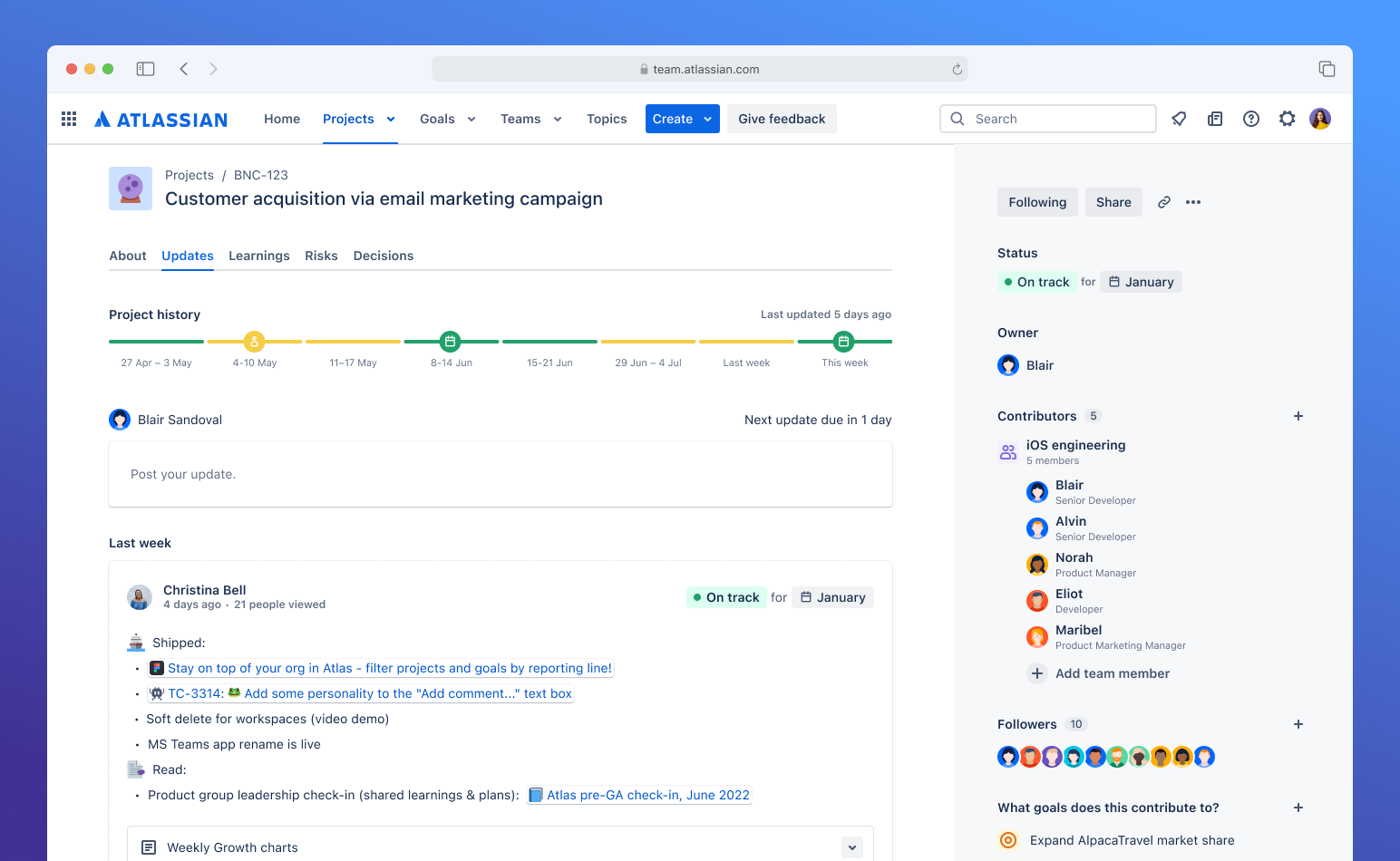Image resolution: width=1400 pixels, height=861 pixels.
Task: Open the Expand AlpacaTravel market share goal
Action: [x=1133, y=840]
